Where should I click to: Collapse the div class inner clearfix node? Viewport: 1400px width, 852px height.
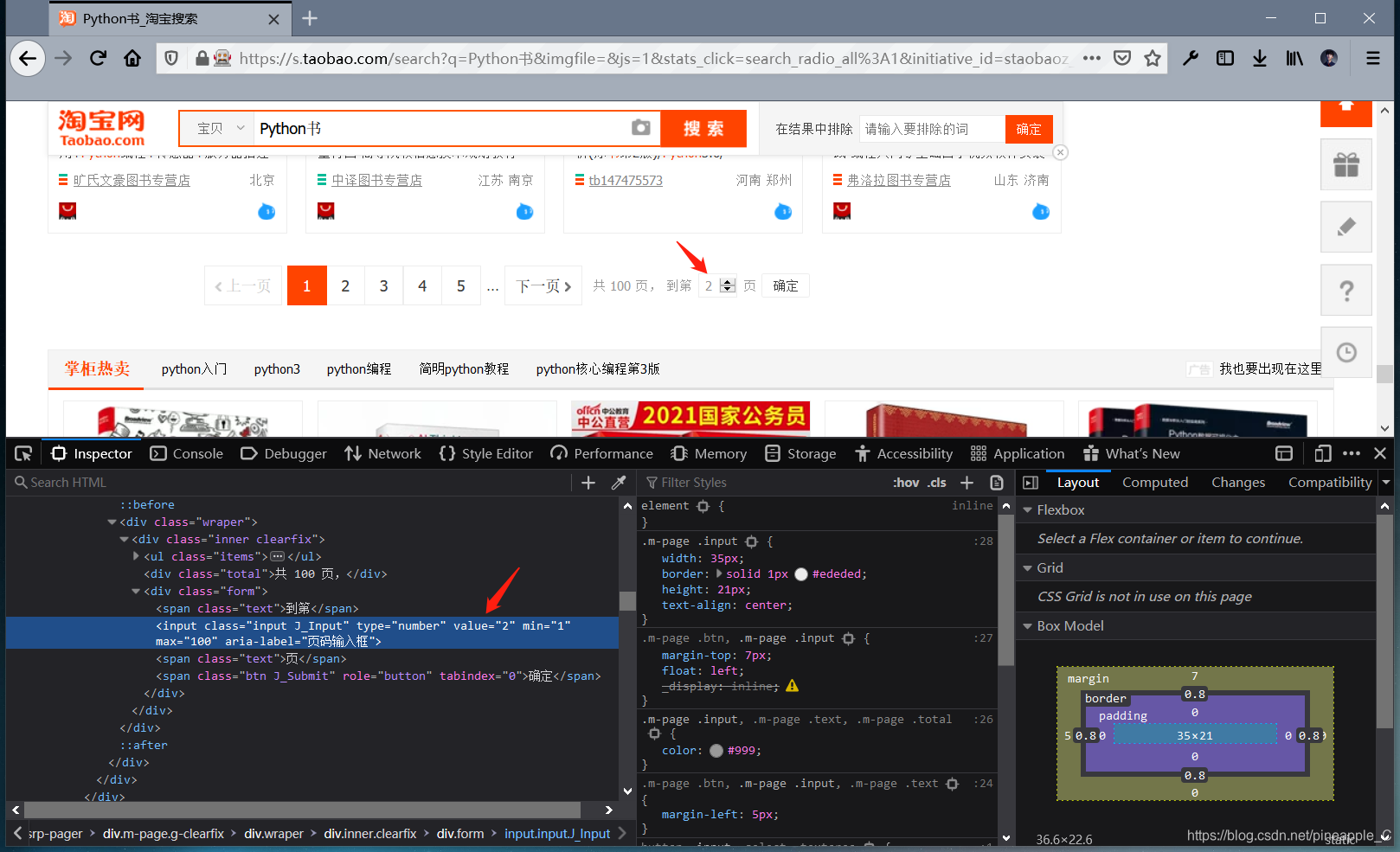click(124, 539)
